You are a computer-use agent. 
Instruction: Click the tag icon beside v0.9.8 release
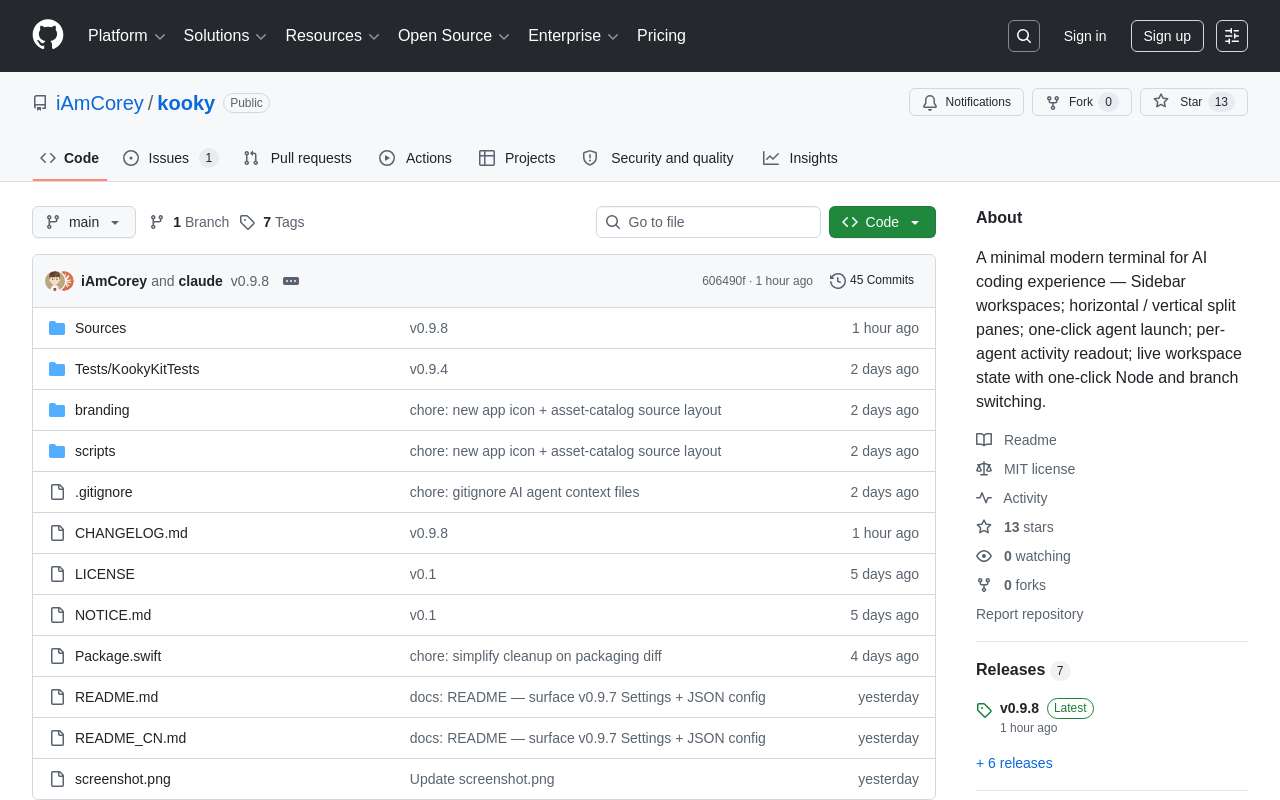coord(984,710)
